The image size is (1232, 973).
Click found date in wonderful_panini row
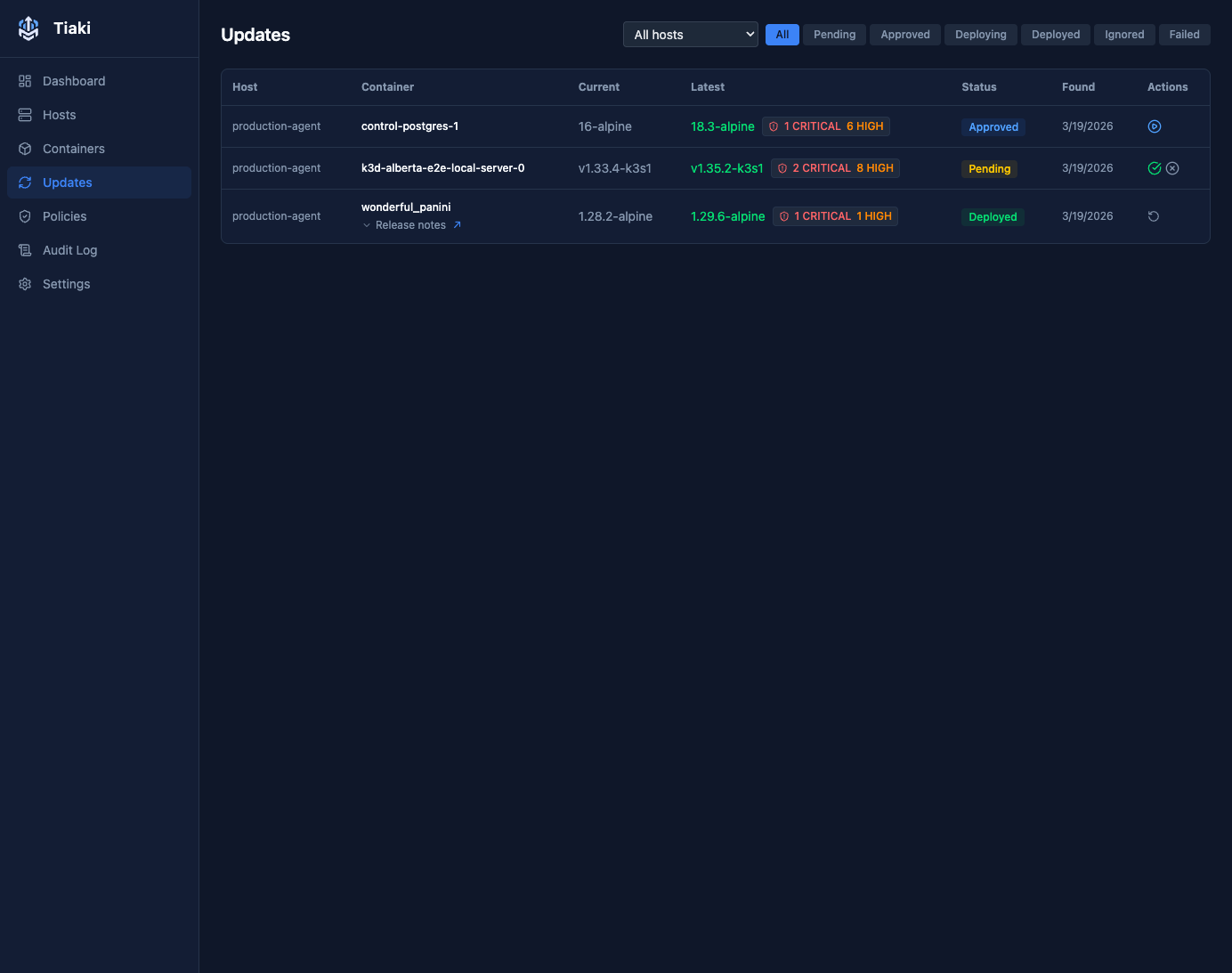click(1088, 216)
